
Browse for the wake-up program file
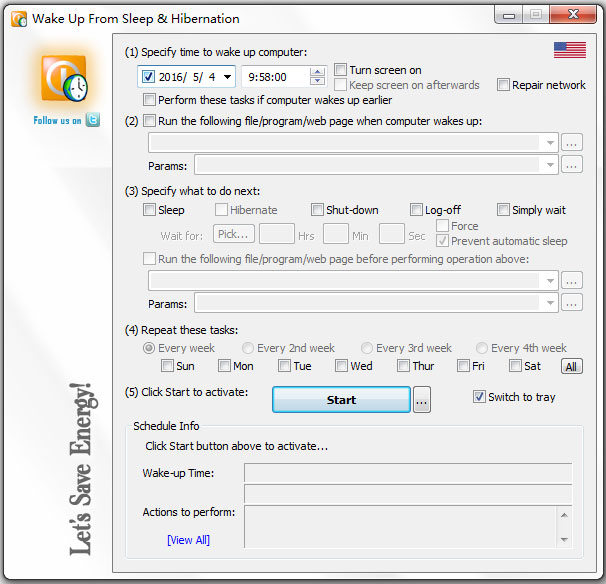pos(571,142)
